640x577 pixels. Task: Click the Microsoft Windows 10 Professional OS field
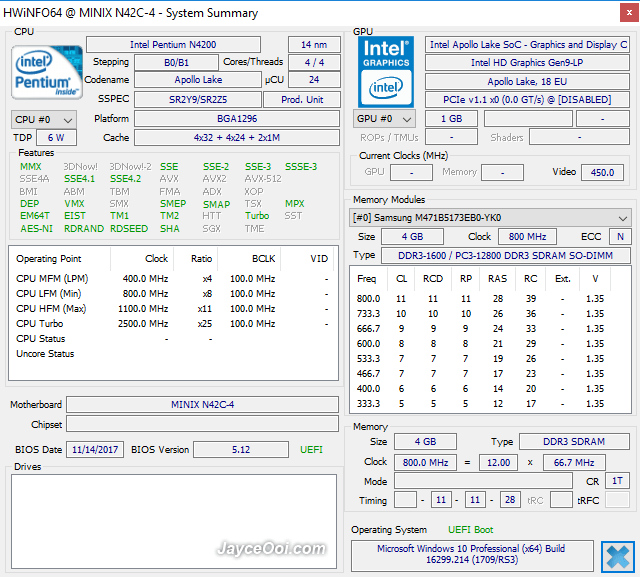pos(472,556)
